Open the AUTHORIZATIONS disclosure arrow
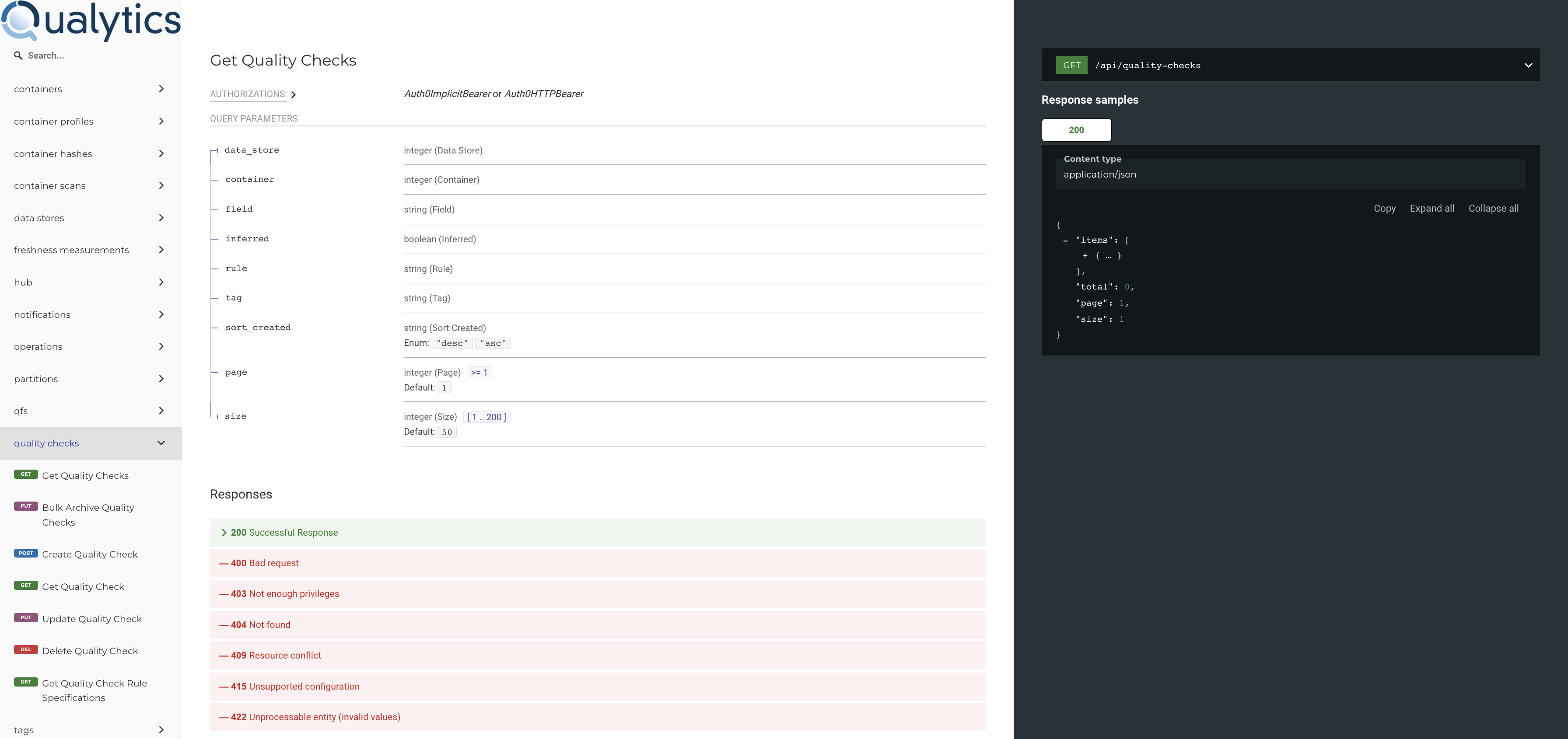This screenshot has width=1568, height=739. click(294, 94)
